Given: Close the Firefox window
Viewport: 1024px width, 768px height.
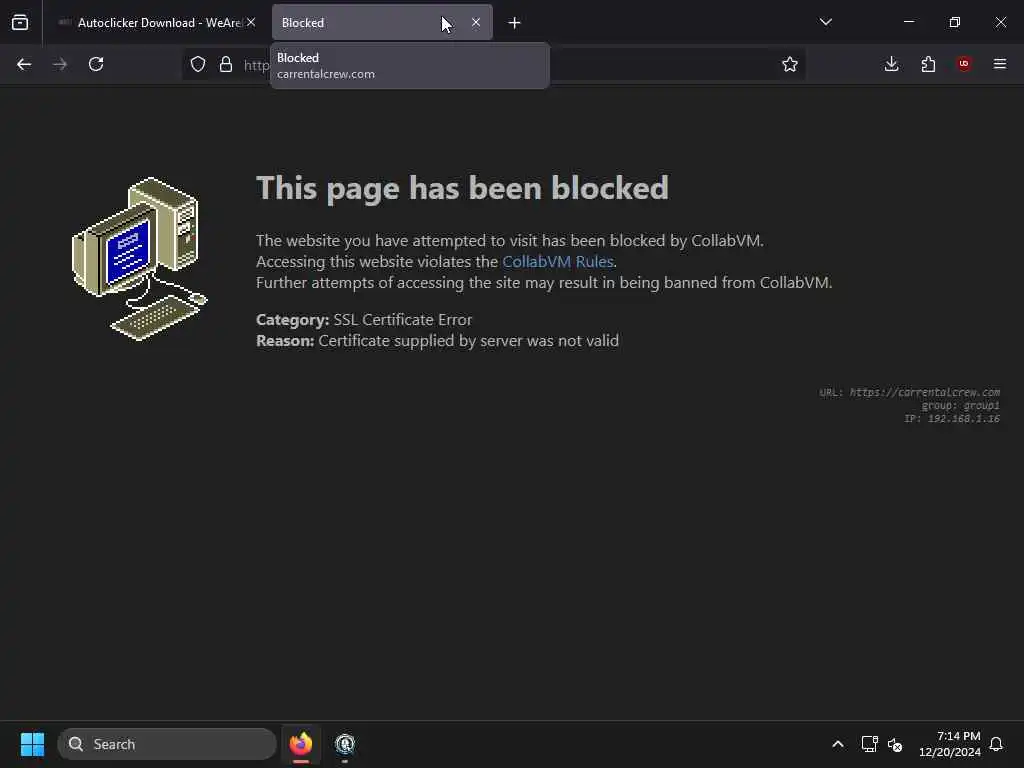Looking at the screenshot, I should [1000, 22].
